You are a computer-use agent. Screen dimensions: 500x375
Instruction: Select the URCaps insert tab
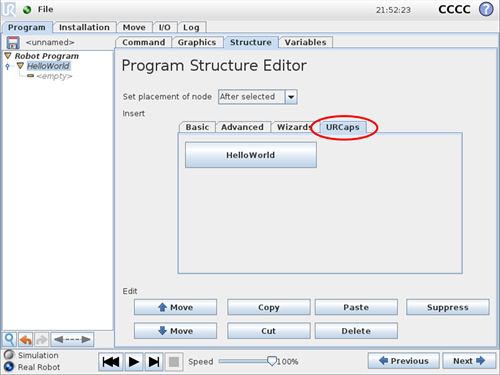[x=343, y=127]
